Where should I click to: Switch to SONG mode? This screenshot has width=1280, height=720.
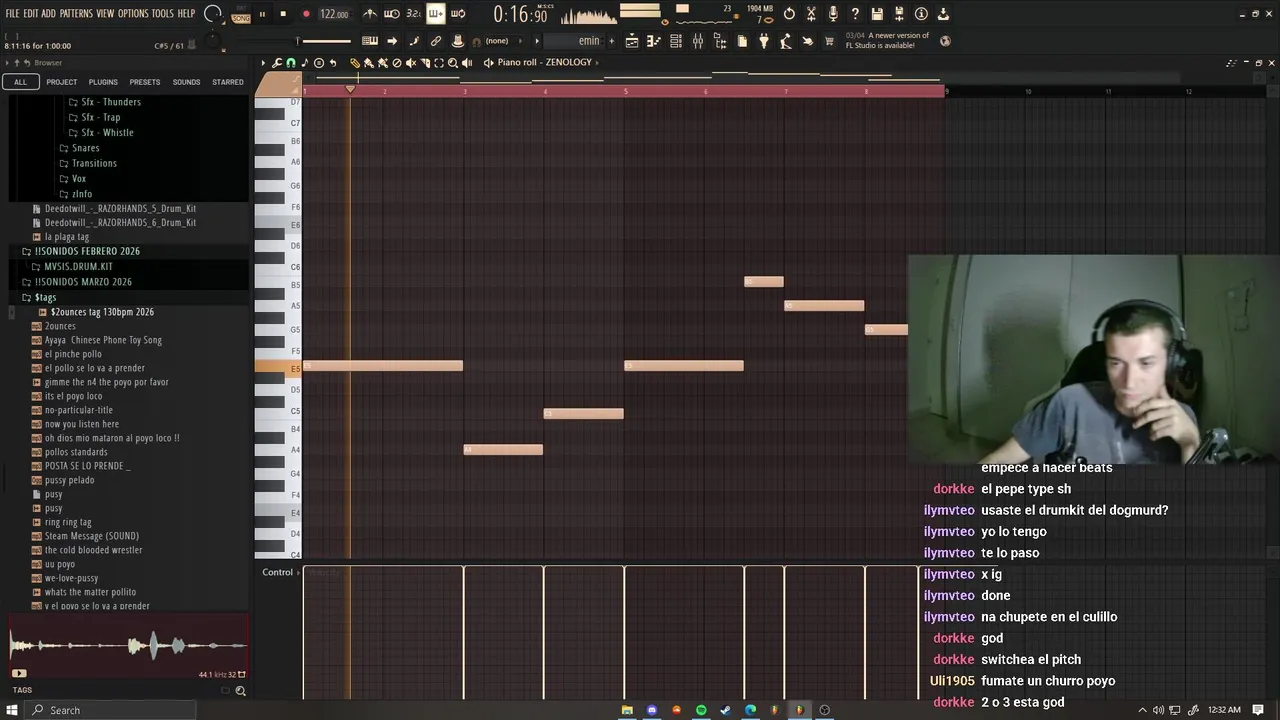tap(241, 19)
